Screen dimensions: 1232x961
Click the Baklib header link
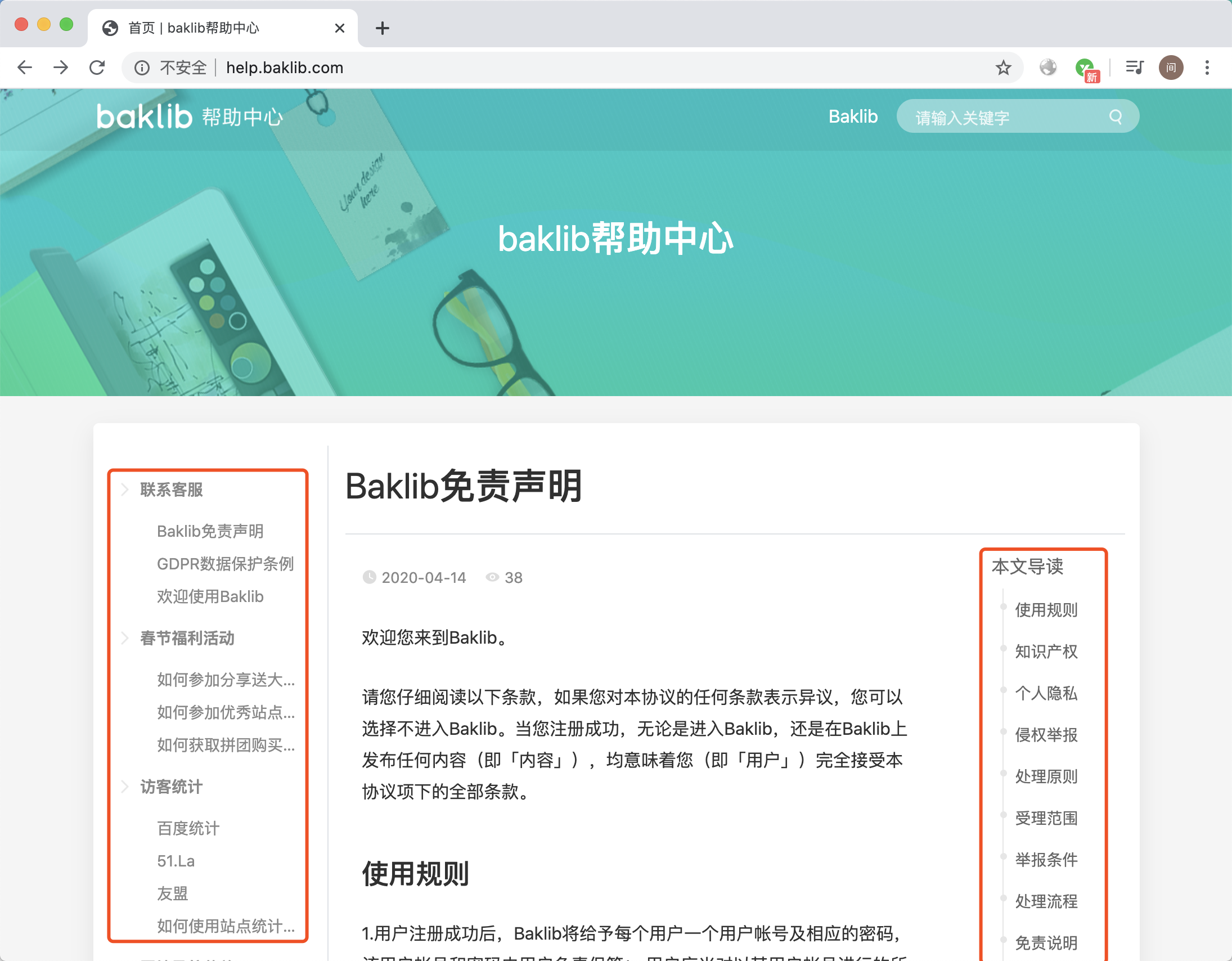point(853,116)
